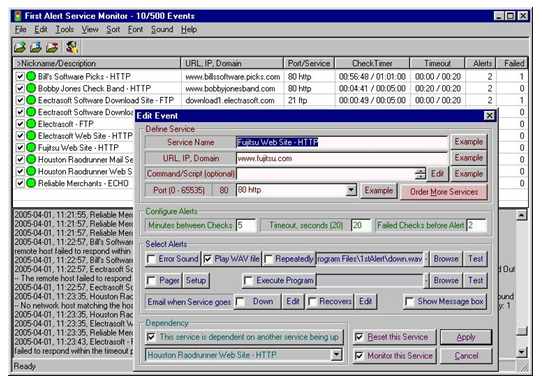
Task: Sort by the URL, IP, Domain column header
Action: [232, 63]
